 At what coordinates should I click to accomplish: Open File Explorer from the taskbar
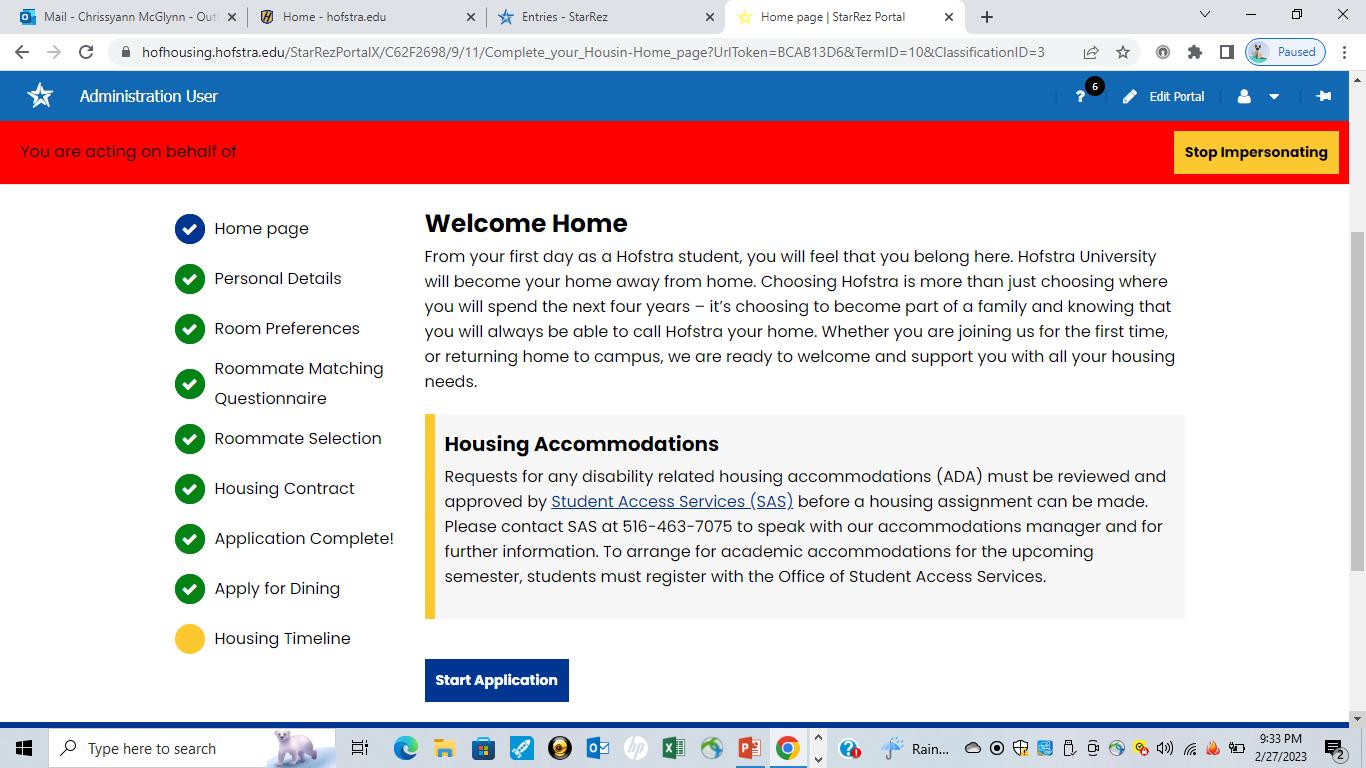(444, 748)
